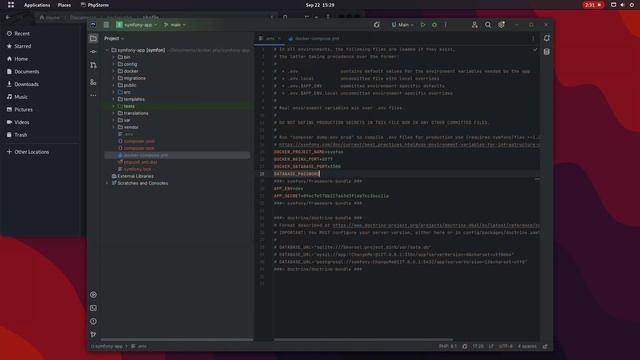Open the Main run configuration dropdown

(402, 25)
